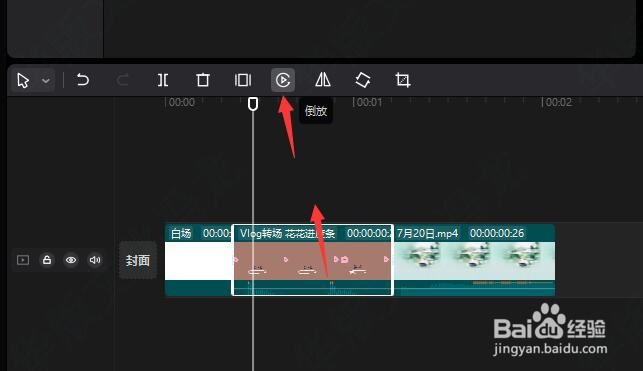This screenshot has height=371, width=643.
Task: Open the crop tool
Action: (403, 80)
